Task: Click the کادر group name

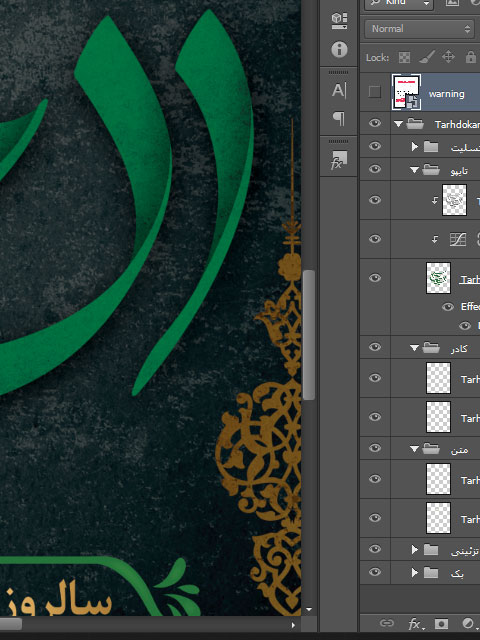Action: tap(459, 348)
